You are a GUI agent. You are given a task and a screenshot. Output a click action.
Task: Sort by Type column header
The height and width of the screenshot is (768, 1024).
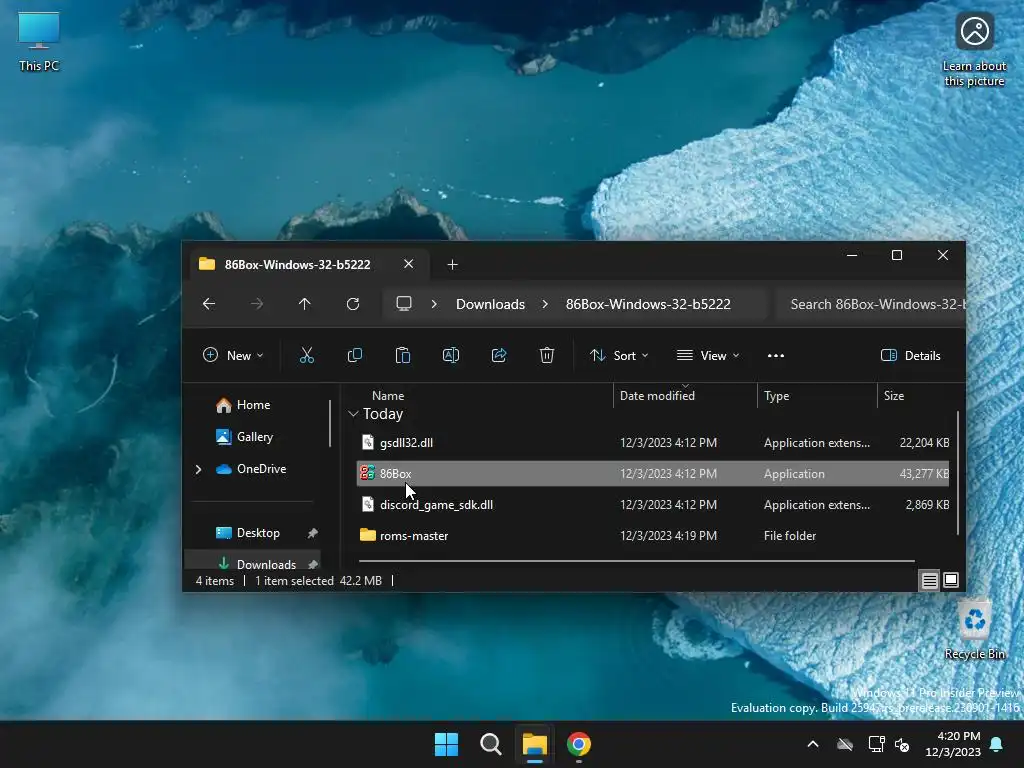coord(776,396)
